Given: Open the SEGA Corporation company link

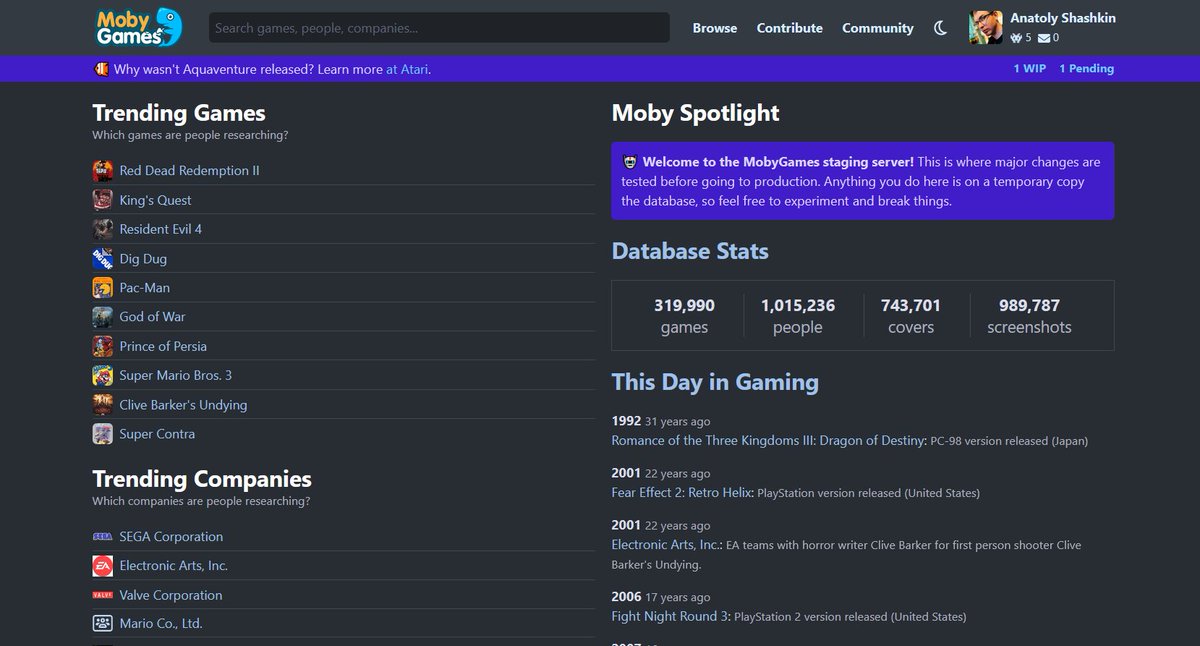Looking at the screenshot, I should coord(171,537).
